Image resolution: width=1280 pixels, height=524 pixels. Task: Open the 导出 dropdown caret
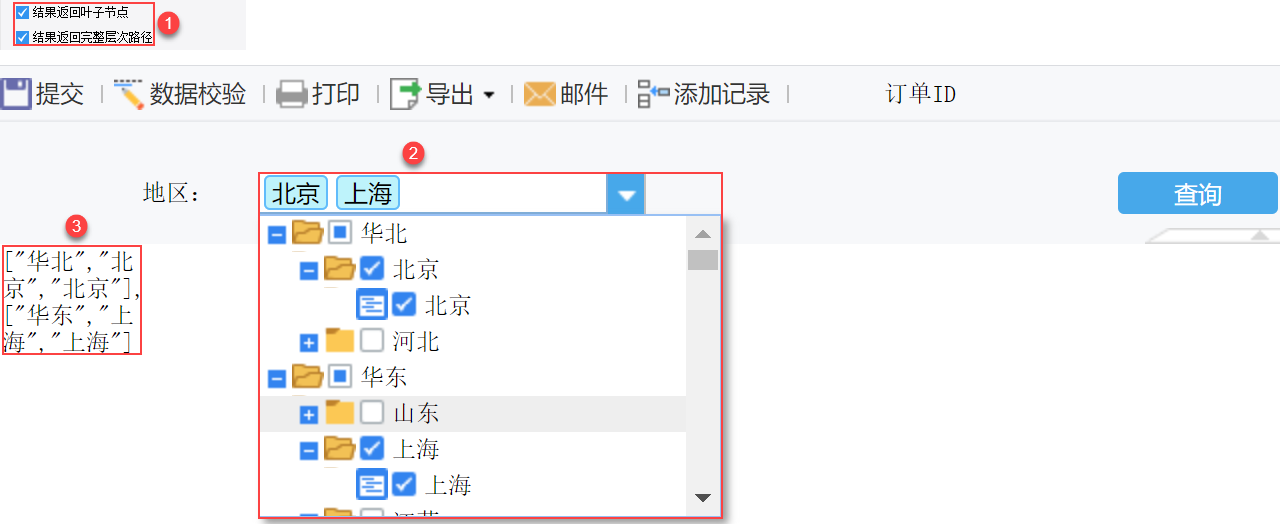[x=489, y=96]
